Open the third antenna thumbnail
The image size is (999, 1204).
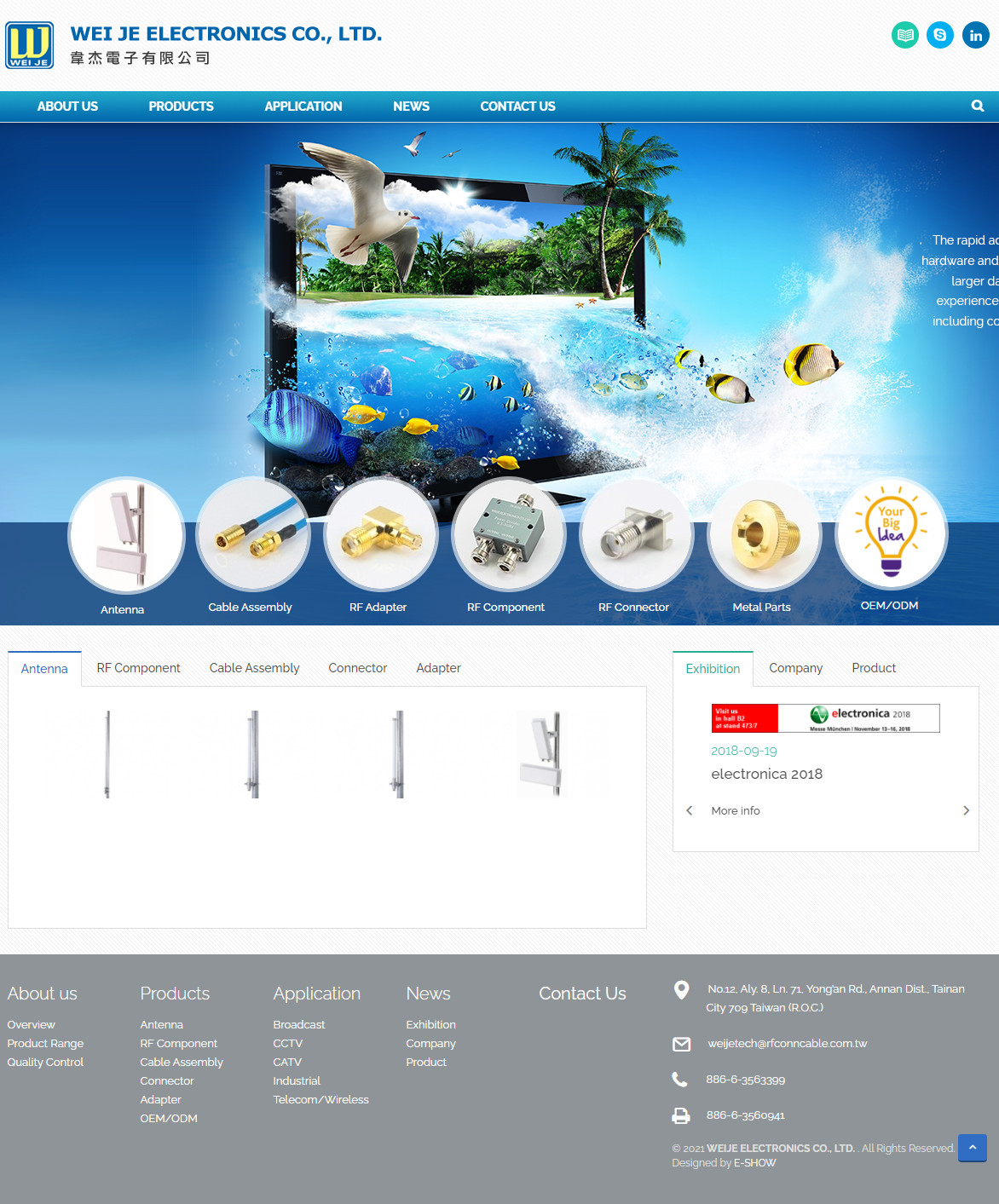(399, 754)
